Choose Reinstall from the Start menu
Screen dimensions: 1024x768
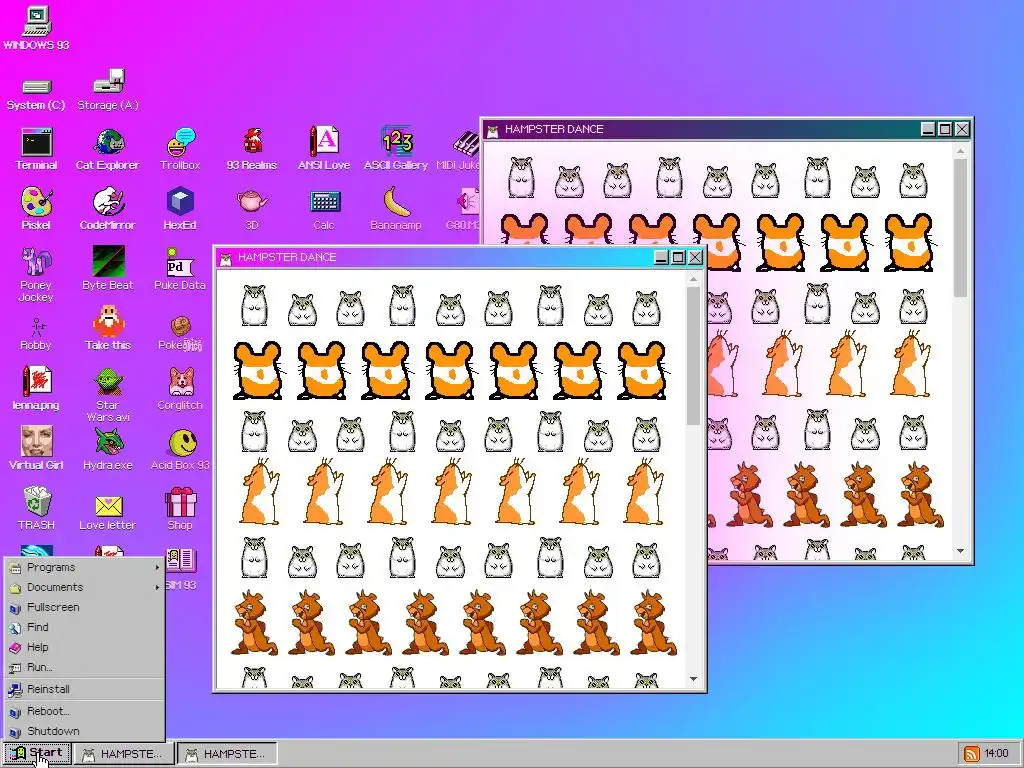click(84, 689)
